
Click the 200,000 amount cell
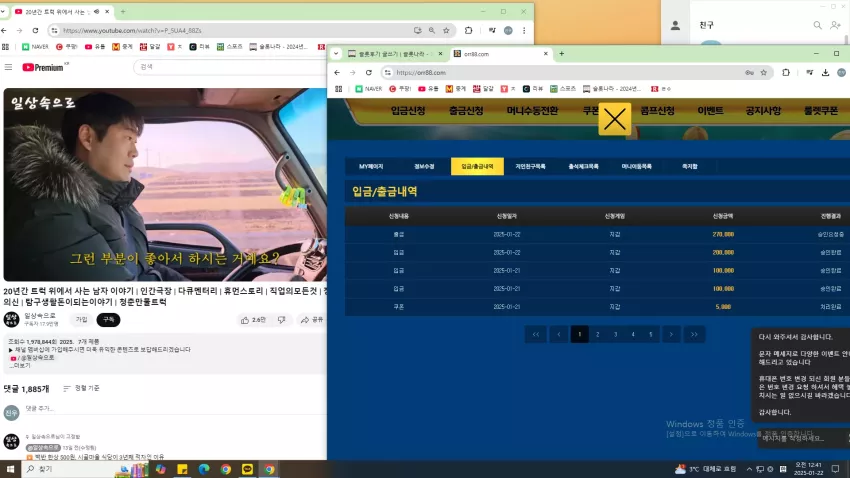click(x=723, y=253)
